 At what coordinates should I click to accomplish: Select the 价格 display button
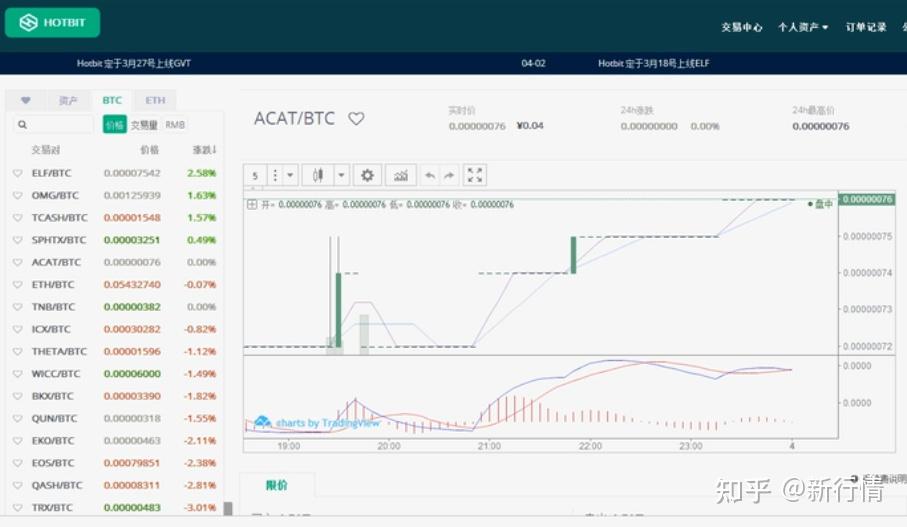coord(115,124)
